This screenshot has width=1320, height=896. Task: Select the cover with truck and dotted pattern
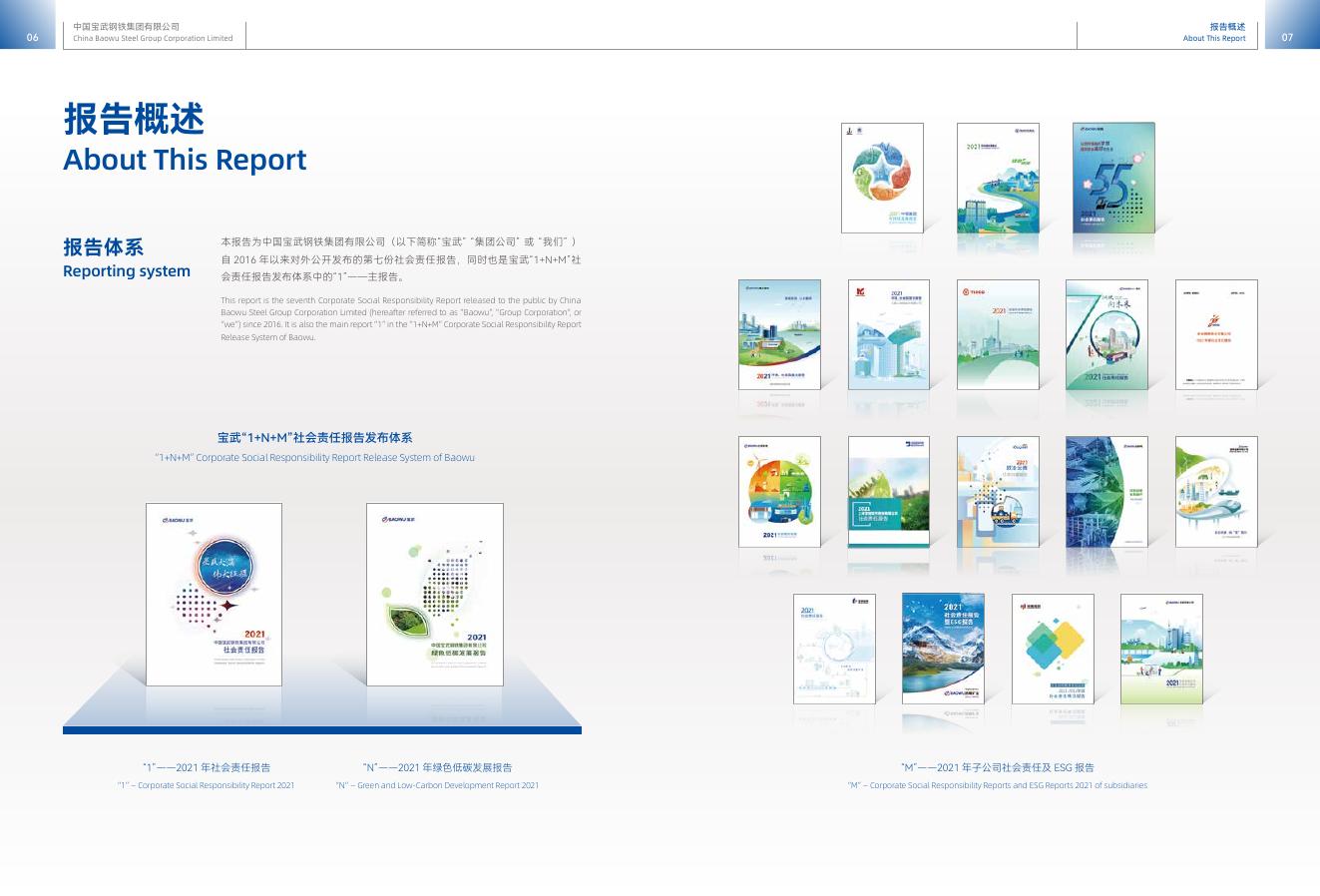(x=998, y=491)
